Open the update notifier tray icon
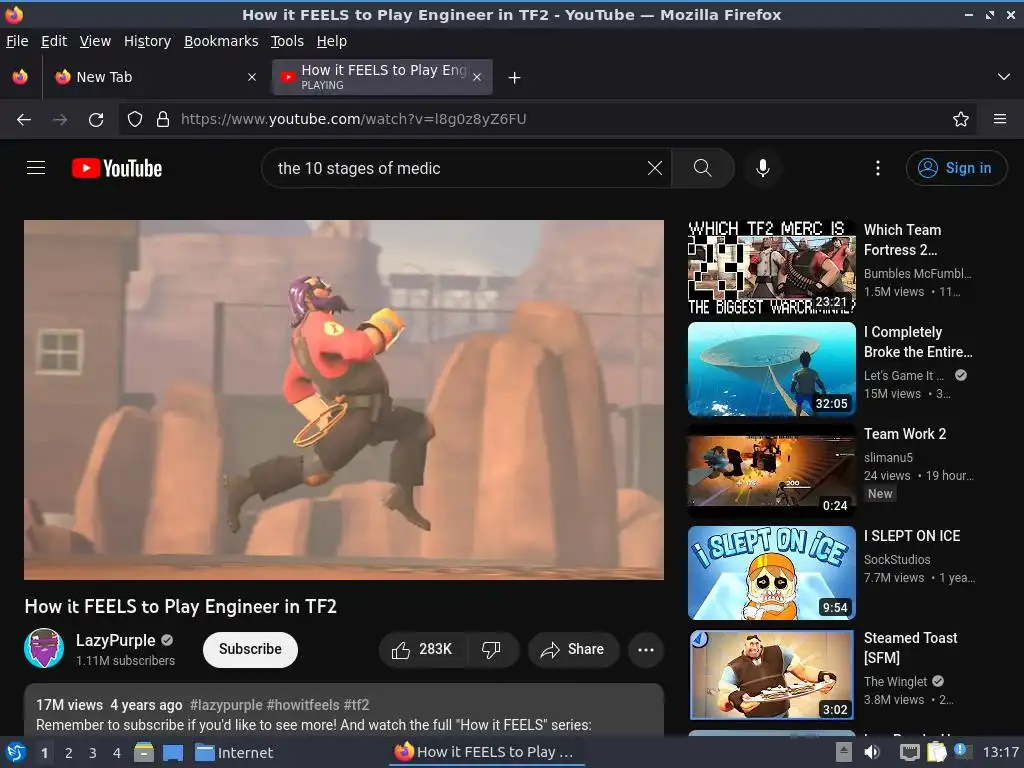 tap(961, 751)
